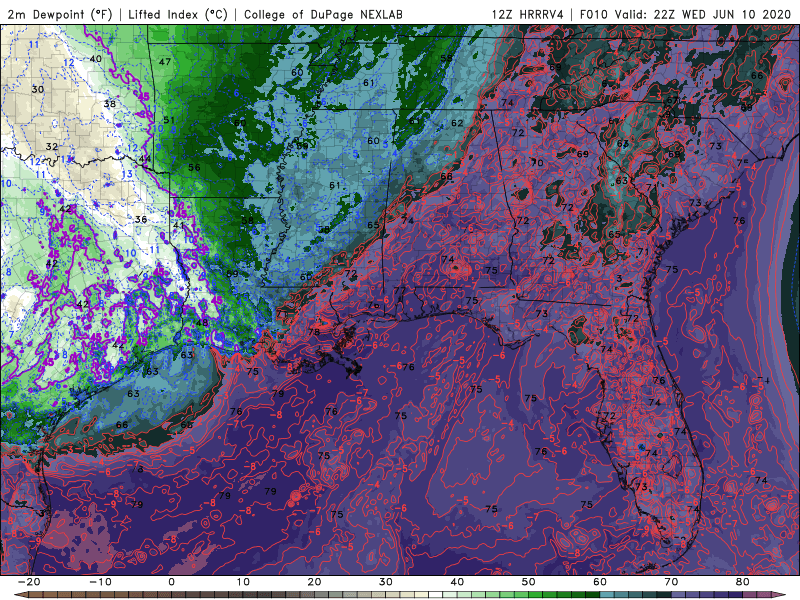Click the "2m Dewpoint (°F)" title text
This screenshot has width=800, height=600.
click(58, 14)
